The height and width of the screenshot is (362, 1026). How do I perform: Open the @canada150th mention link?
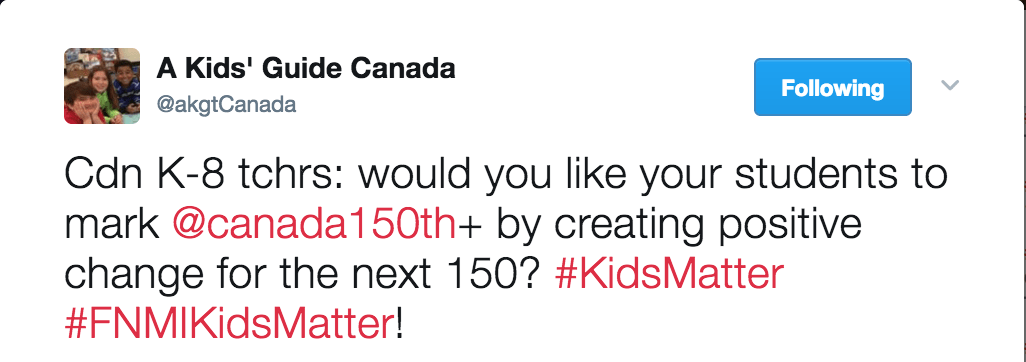[314, 225]
